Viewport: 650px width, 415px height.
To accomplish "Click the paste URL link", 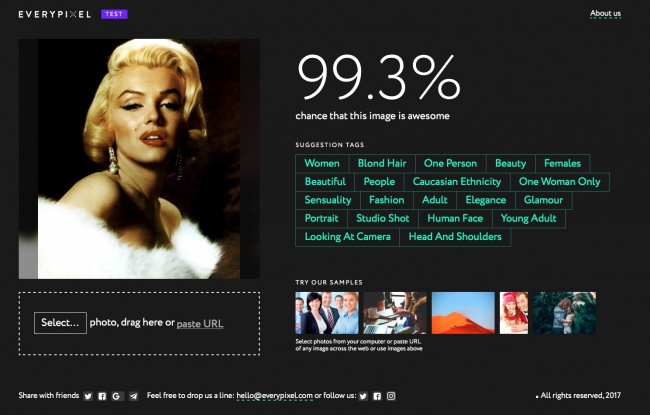I will (200, 323).
